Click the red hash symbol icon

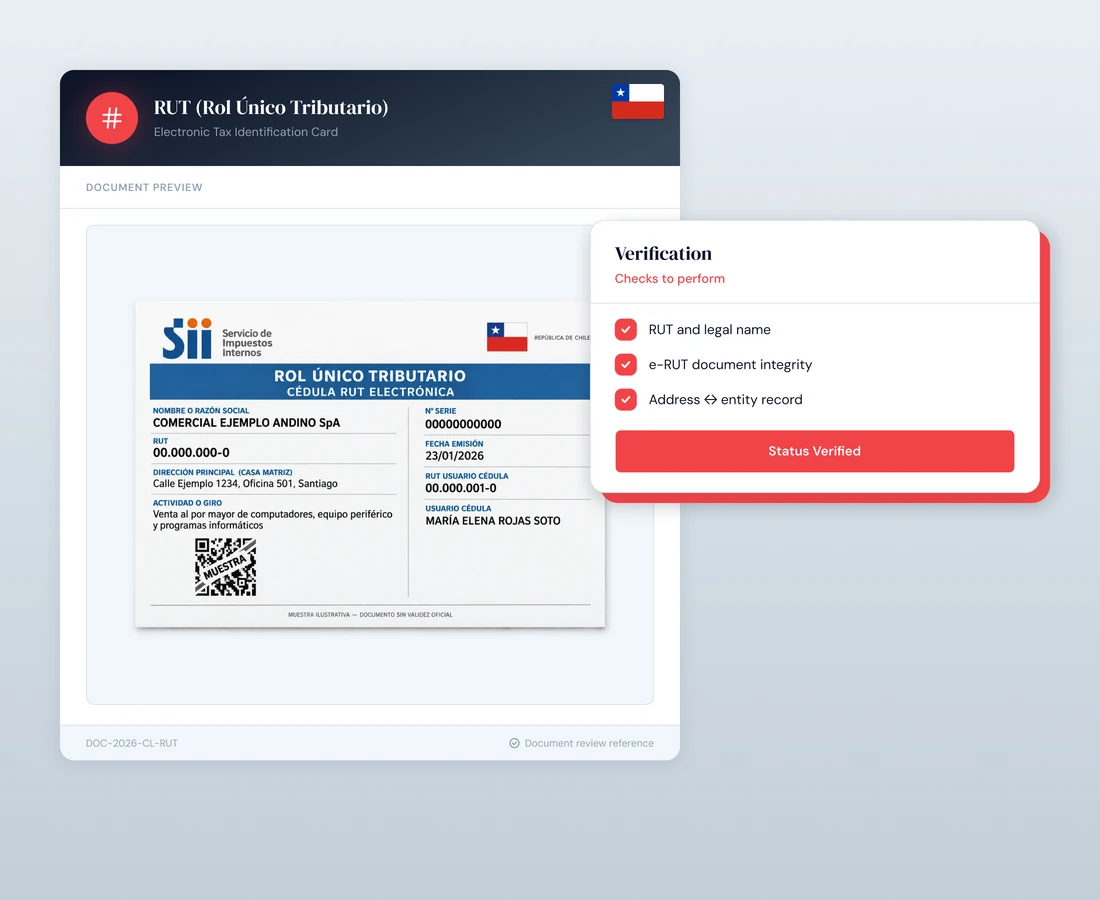pyautogui.click(x=112, y=118)
